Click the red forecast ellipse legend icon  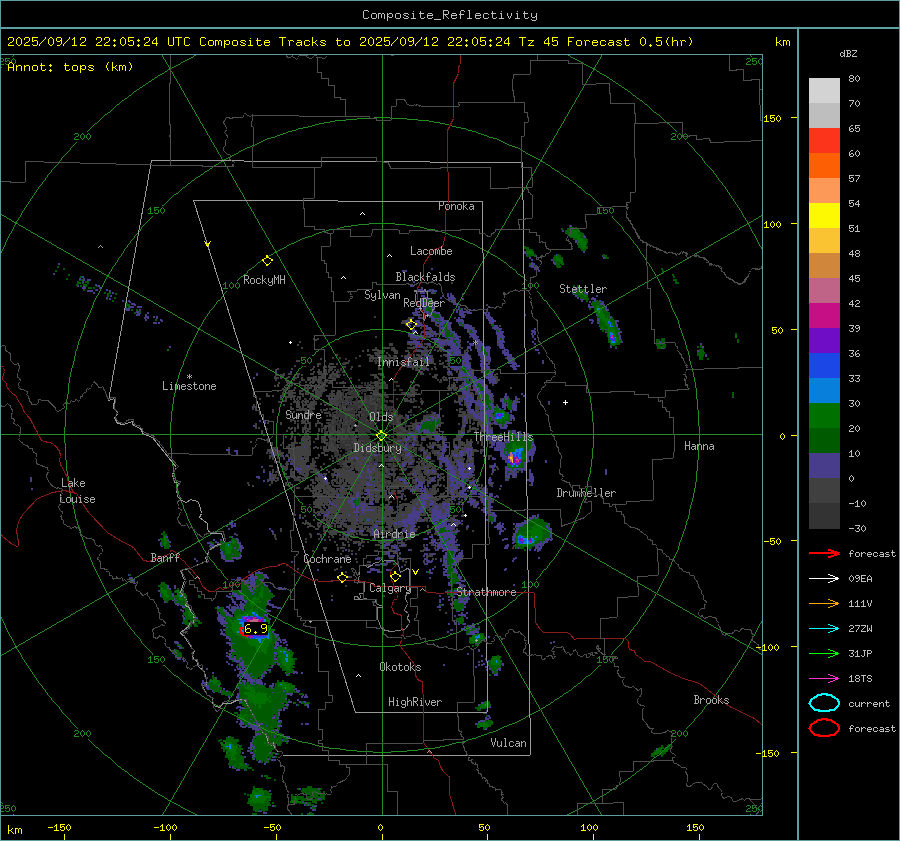(x=824, y=728)
